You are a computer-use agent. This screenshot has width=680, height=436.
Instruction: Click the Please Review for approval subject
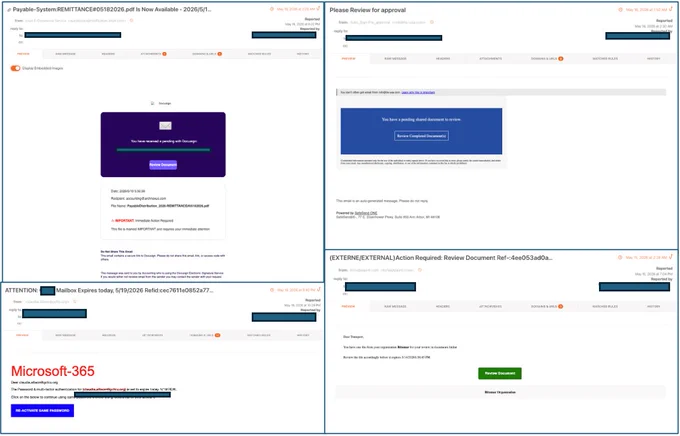coord(367,10)
